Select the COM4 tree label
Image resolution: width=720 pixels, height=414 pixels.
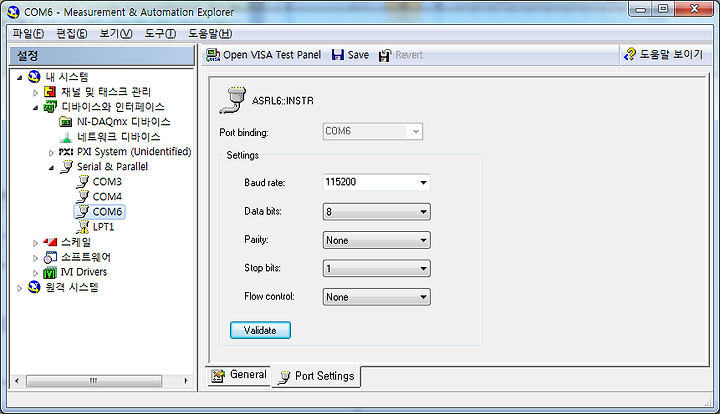(x=107, y=196)
